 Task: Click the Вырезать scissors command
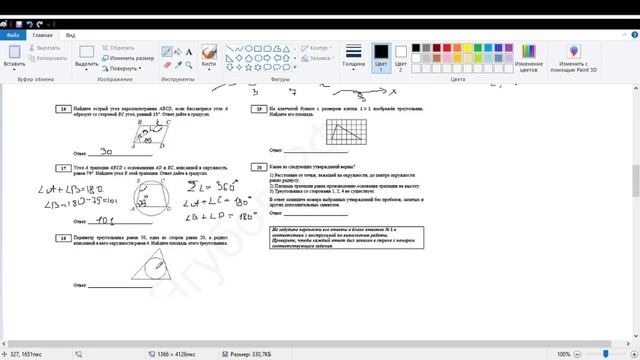click(44, 48)
